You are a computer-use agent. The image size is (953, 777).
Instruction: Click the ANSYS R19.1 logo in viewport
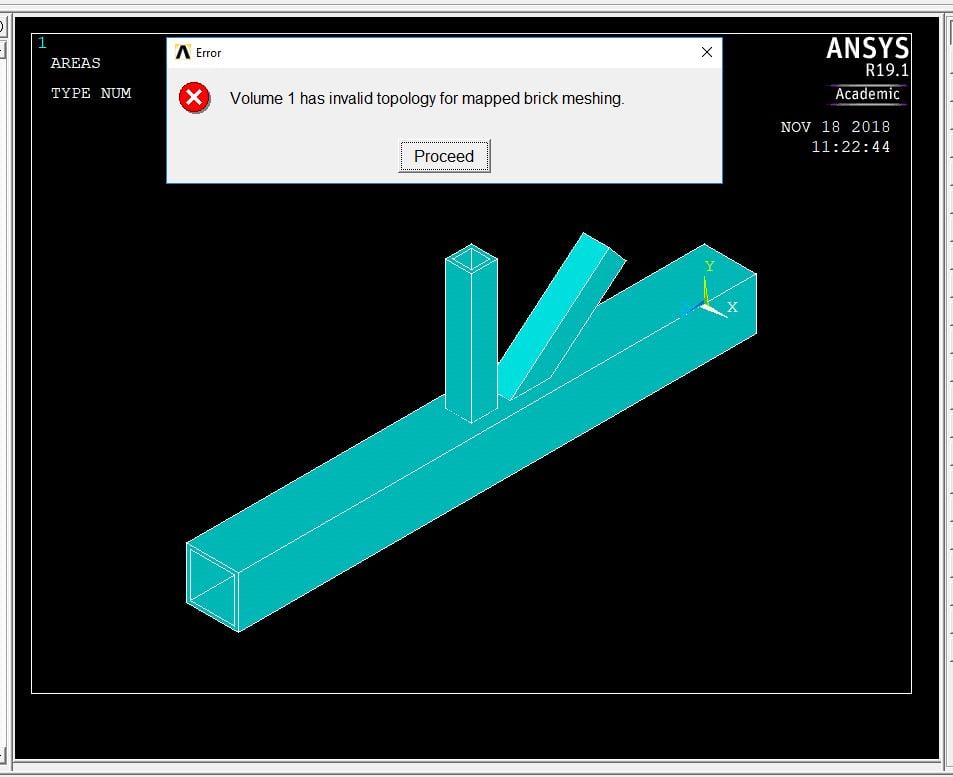click(x=867, y=57)
